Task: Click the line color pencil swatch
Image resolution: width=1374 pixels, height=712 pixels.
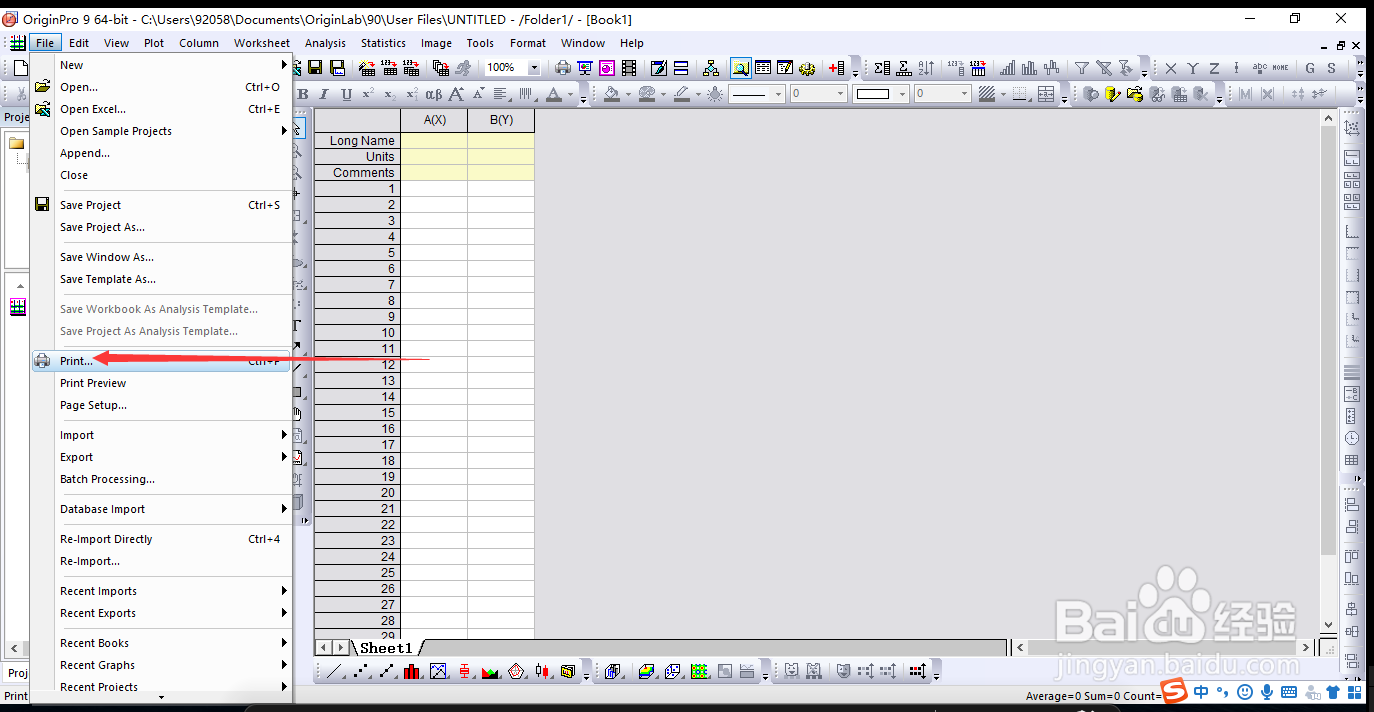Action: pos(681,94)
